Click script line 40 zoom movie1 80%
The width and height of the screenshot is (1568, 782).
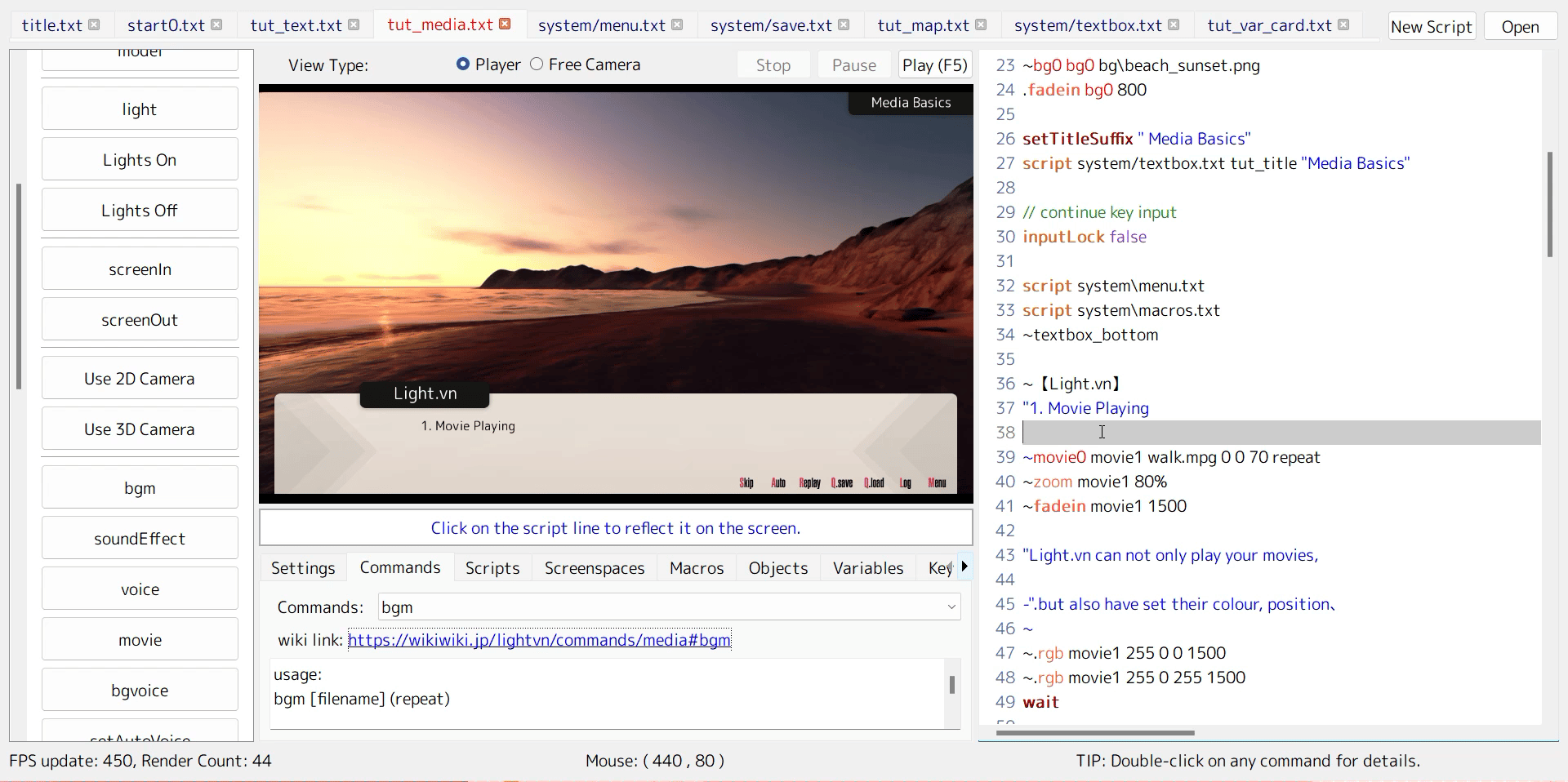tap(1094, 482)
